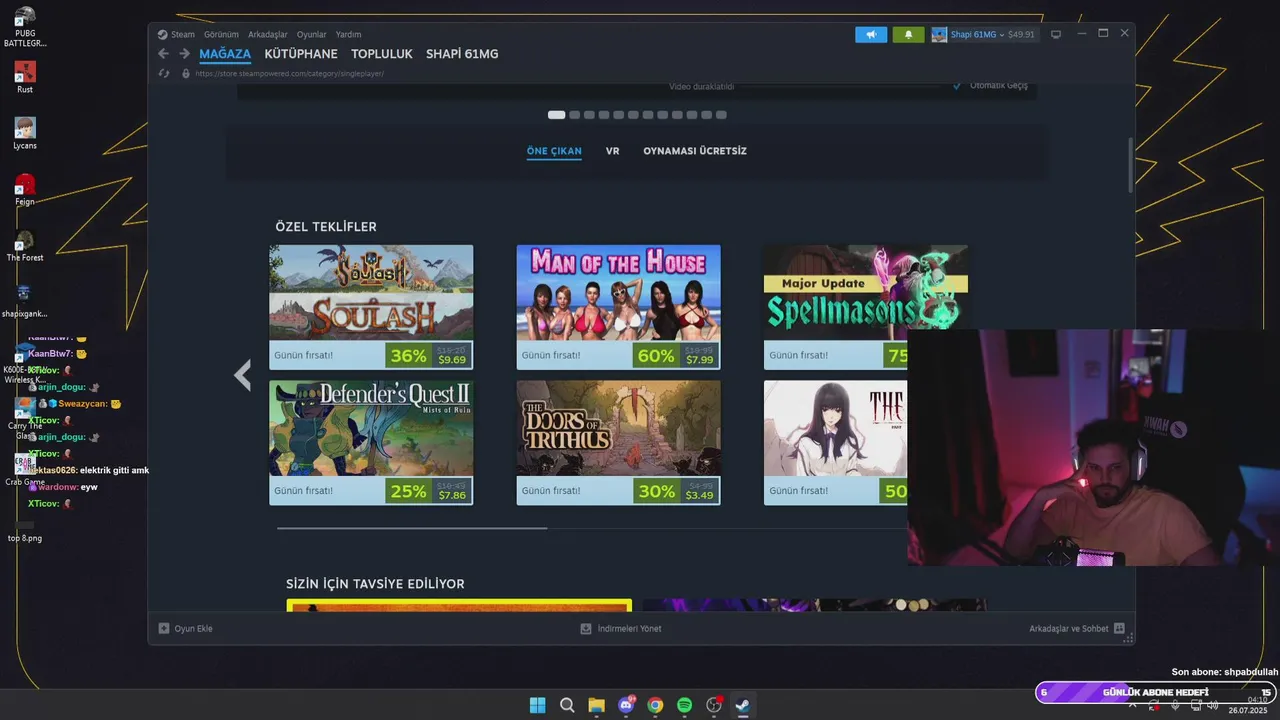This screenshot has height=720, width=1280.
Task: Open the Yardım menu
Action: point(348,34)
